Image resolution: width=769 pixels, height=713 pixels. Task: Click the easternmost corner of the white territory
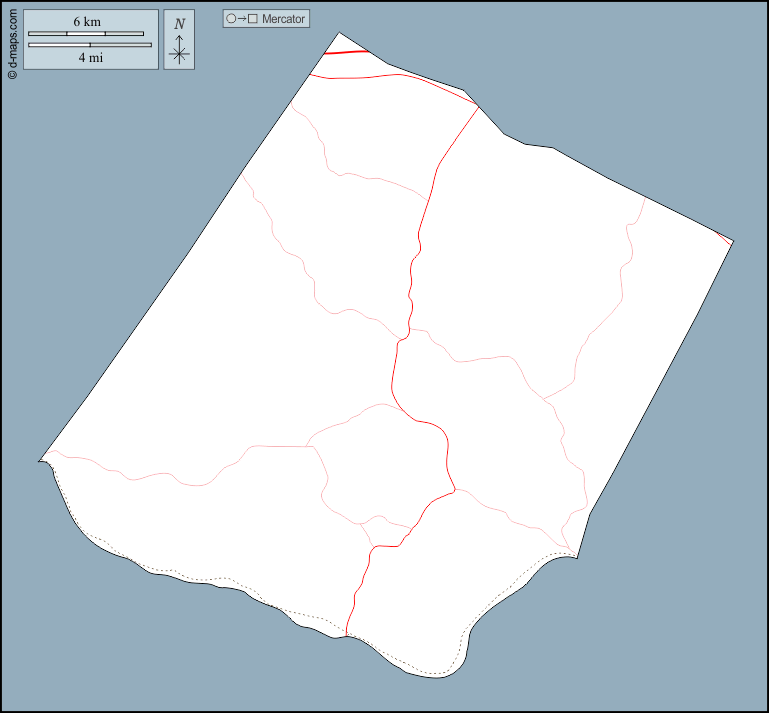coord(732,242)
